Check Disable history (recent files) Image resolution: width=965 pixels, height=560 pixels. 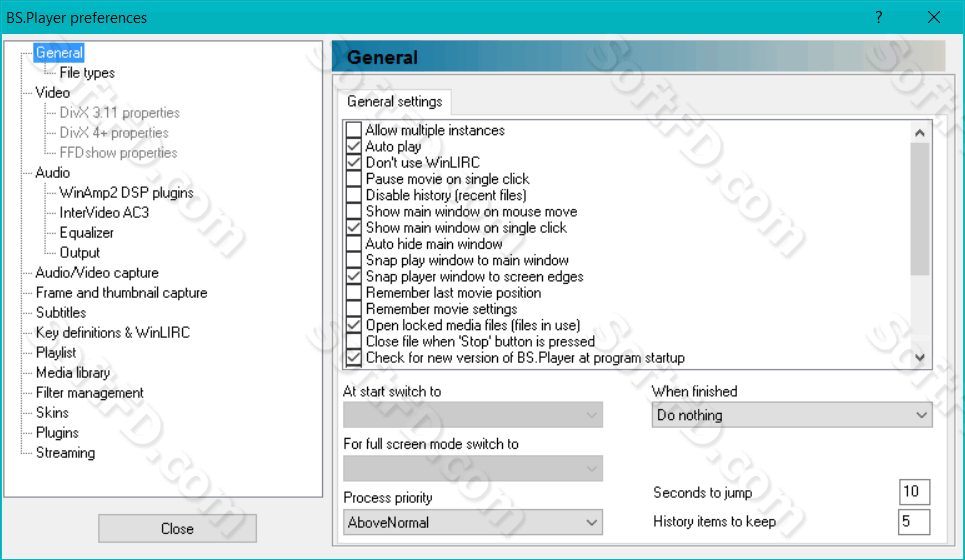(354, 195)
